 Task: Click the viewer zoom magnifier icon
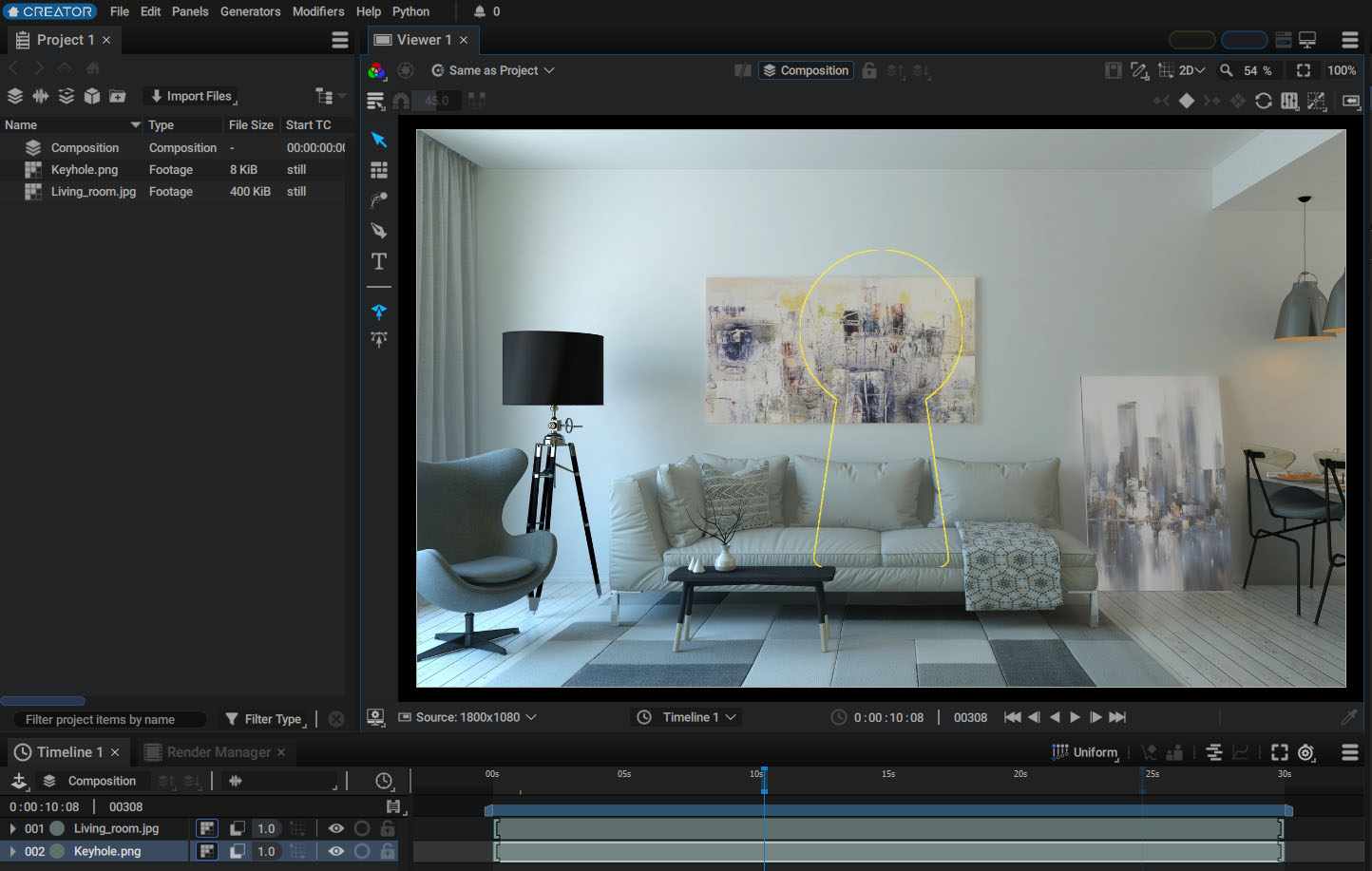(x=1227, y=70)
